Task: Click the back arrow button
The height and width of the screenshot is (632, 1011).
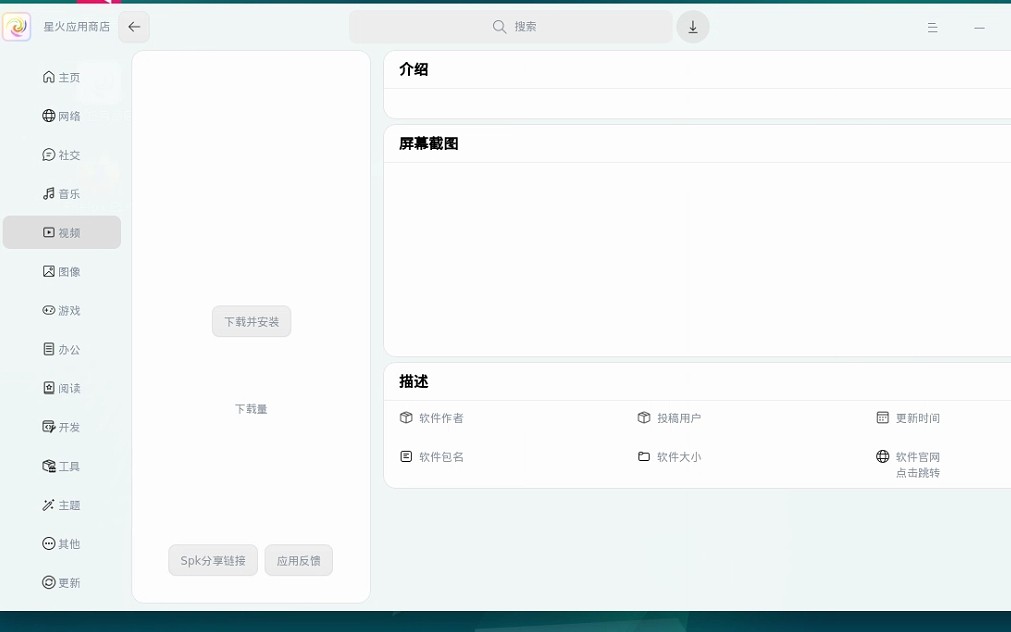Action: [x=134, y=27]
